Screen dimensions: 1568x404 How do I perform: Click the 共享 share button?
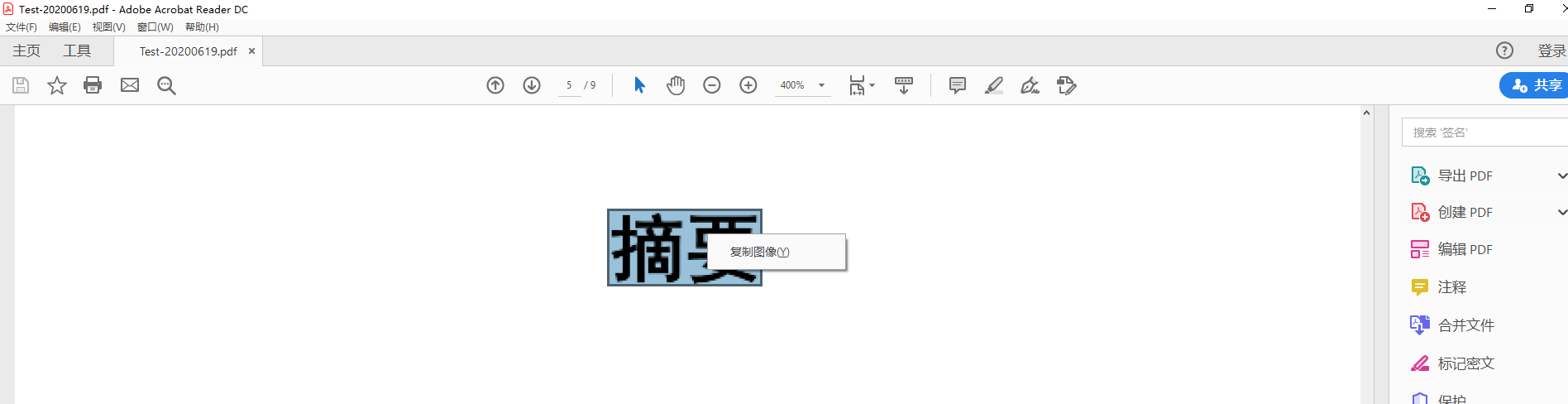coord(1535,85)
